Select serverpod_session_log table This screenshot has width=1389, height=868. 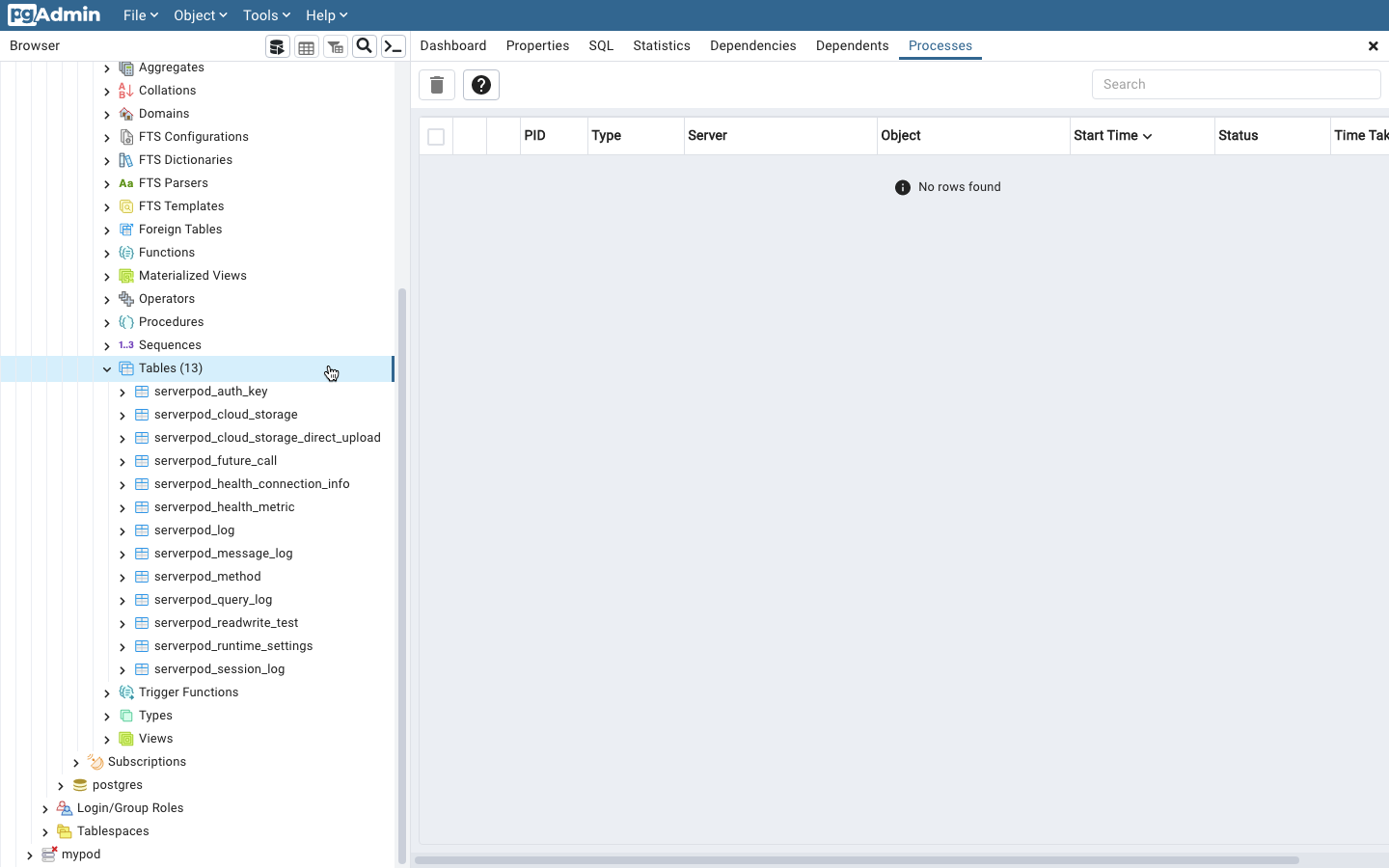[219, 669]
